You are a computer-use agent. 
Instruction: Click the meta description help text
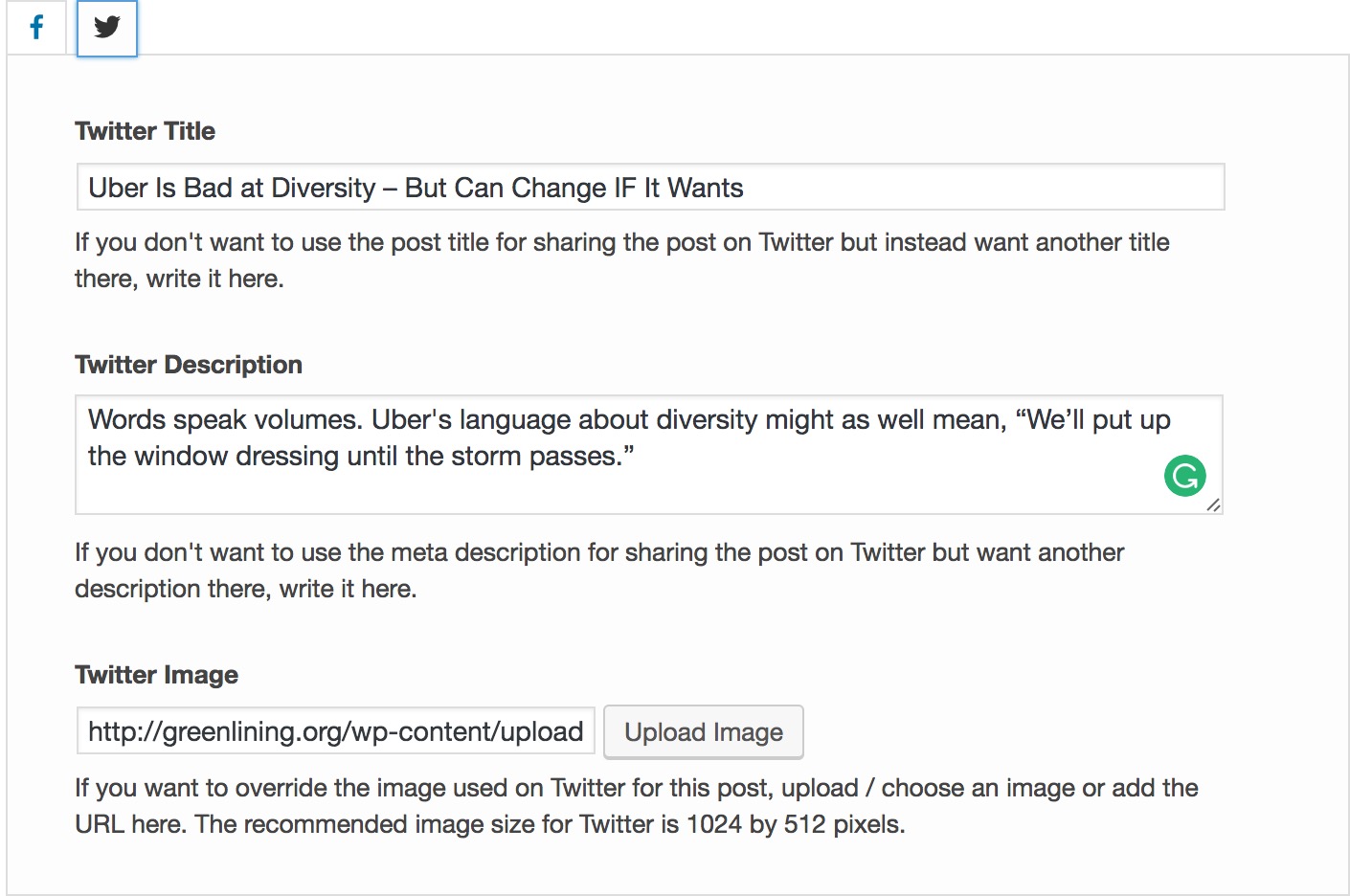click(x=599, y=571)
